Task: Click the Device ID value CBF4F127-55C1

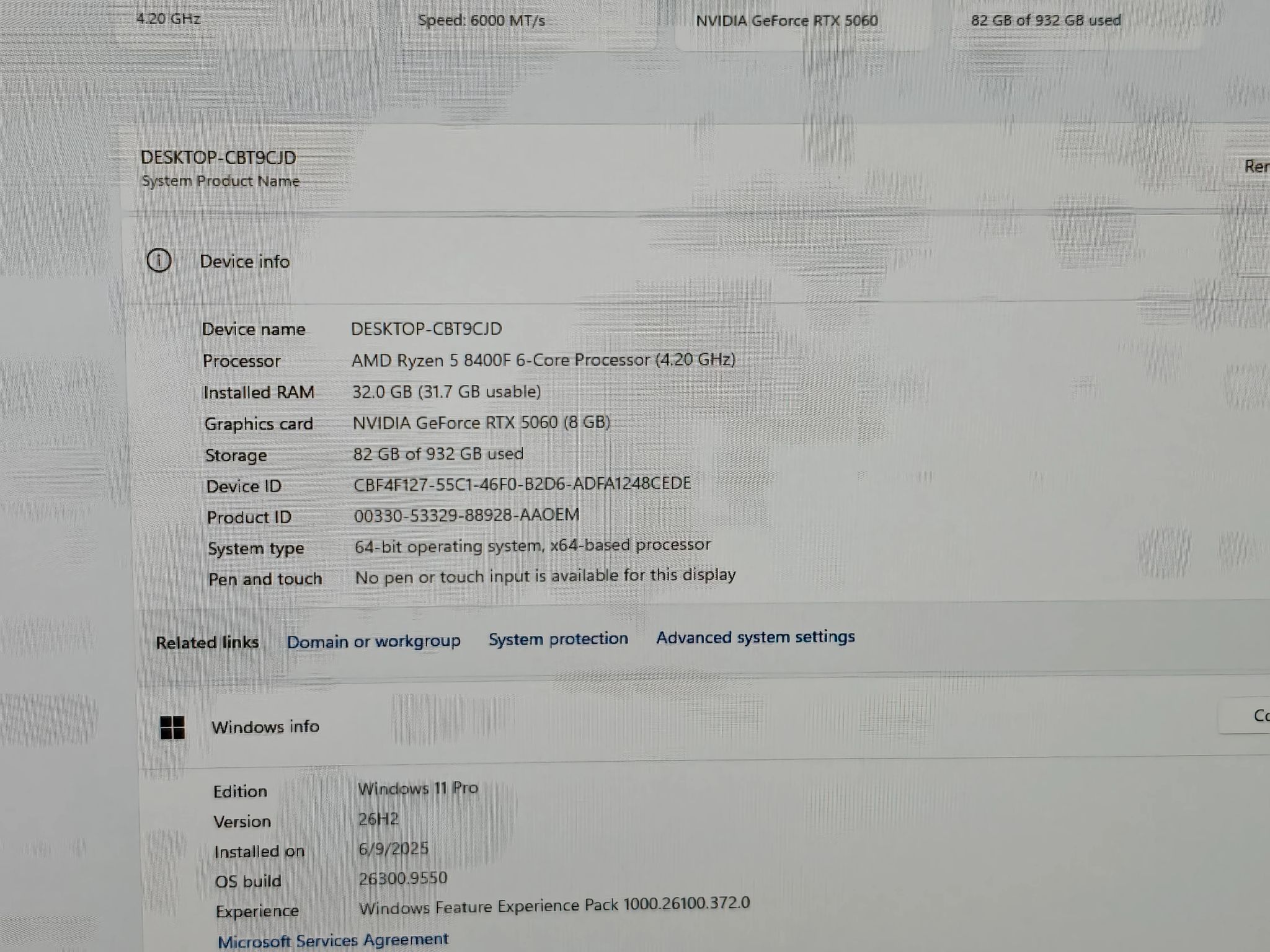Action: [522, 483]
